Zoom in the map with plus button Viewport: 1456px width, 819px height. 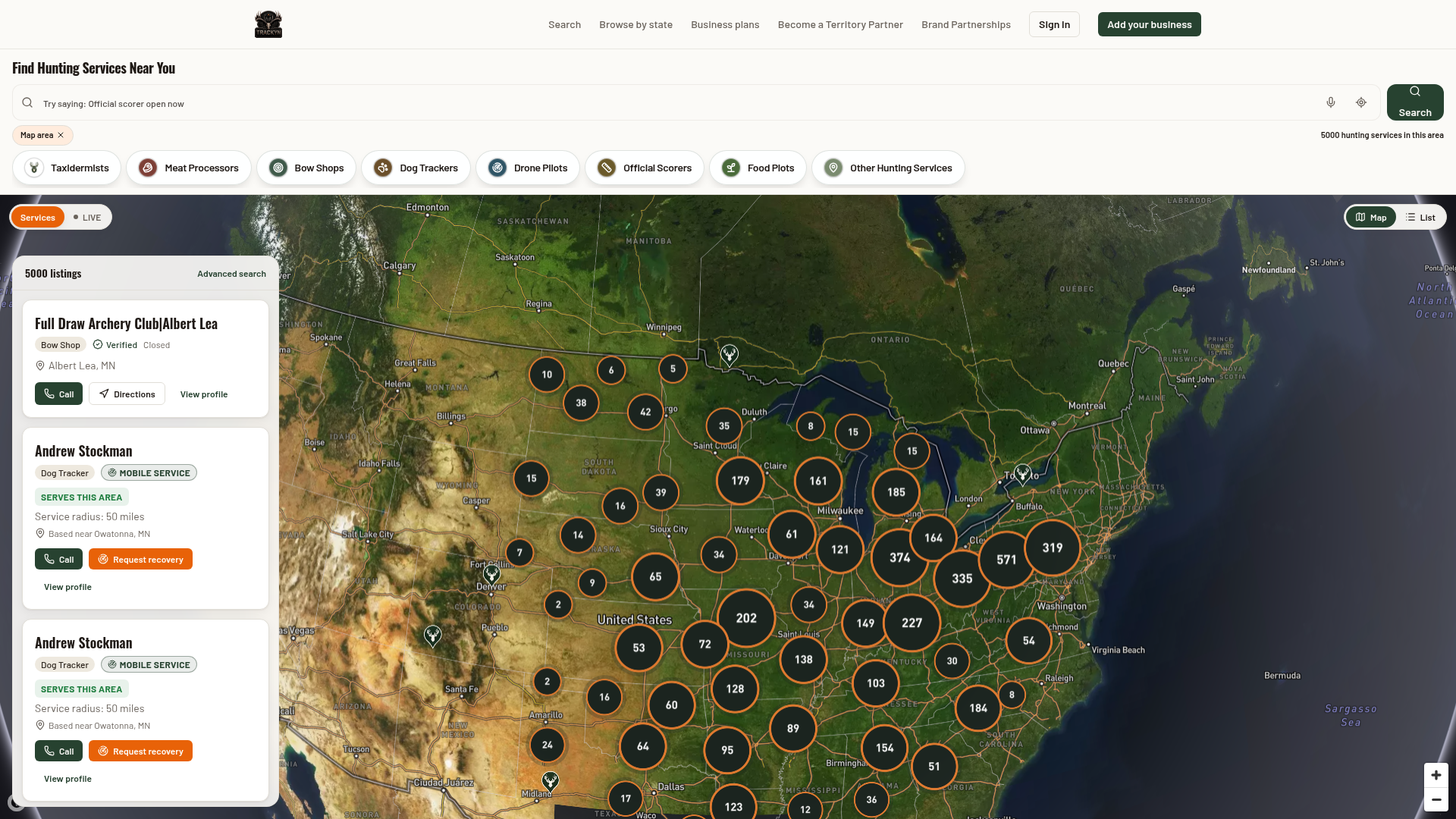pos(1436,775)
